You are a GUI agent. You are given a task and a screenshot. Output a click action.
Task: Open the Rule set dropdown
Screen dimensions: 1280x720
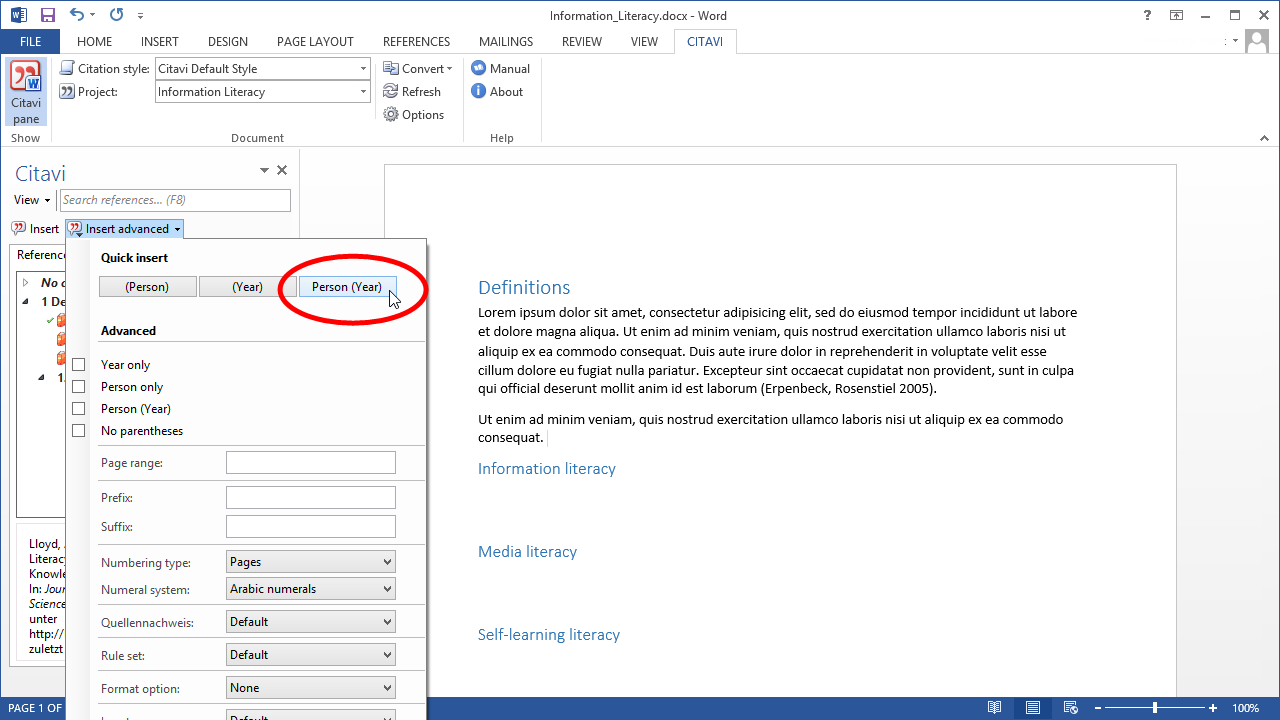pos(311,655)
